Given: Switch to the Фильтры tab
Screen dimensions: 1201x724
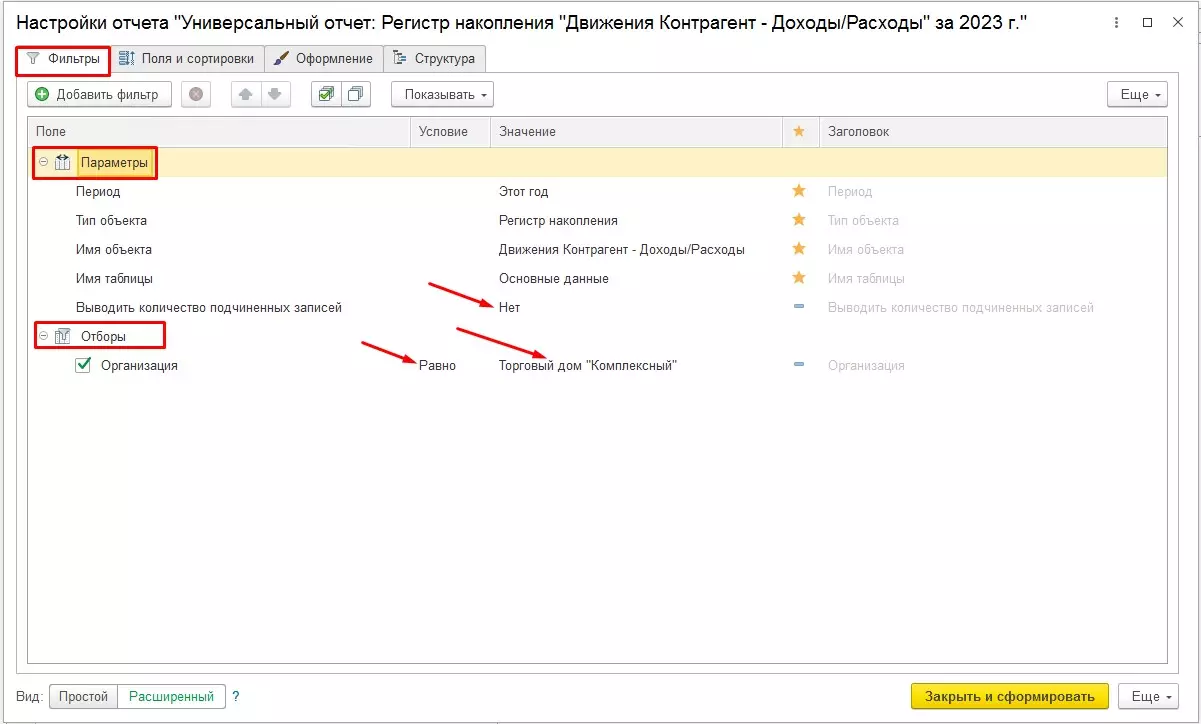Looking at the screenshot, I should click(x=63, y=59).
